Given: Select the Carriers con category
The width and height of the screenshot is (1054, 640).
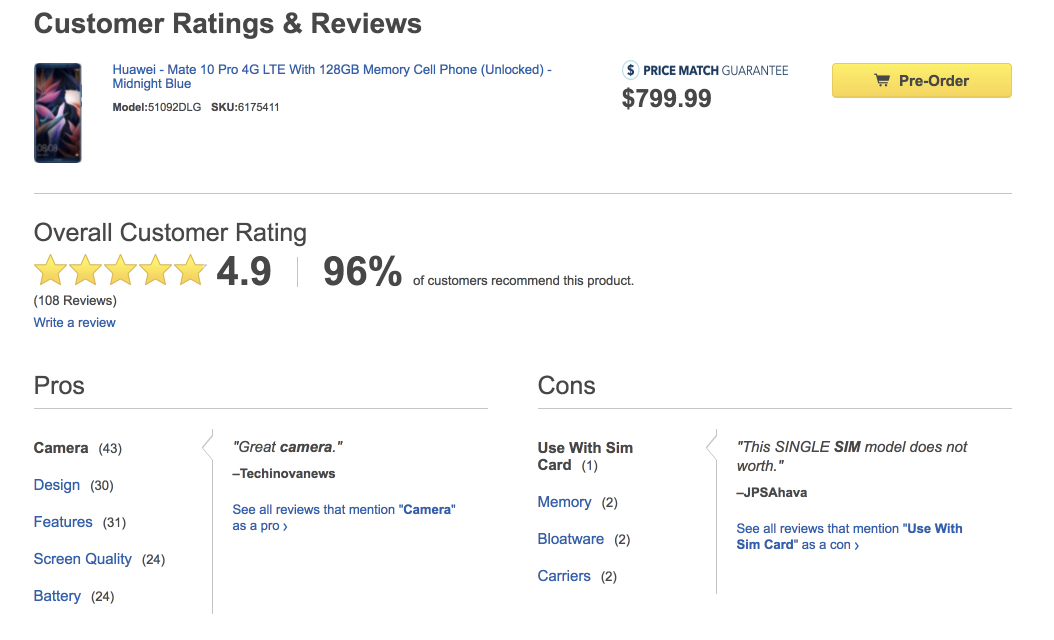Looking at the screenshot, I should (564, 576).
